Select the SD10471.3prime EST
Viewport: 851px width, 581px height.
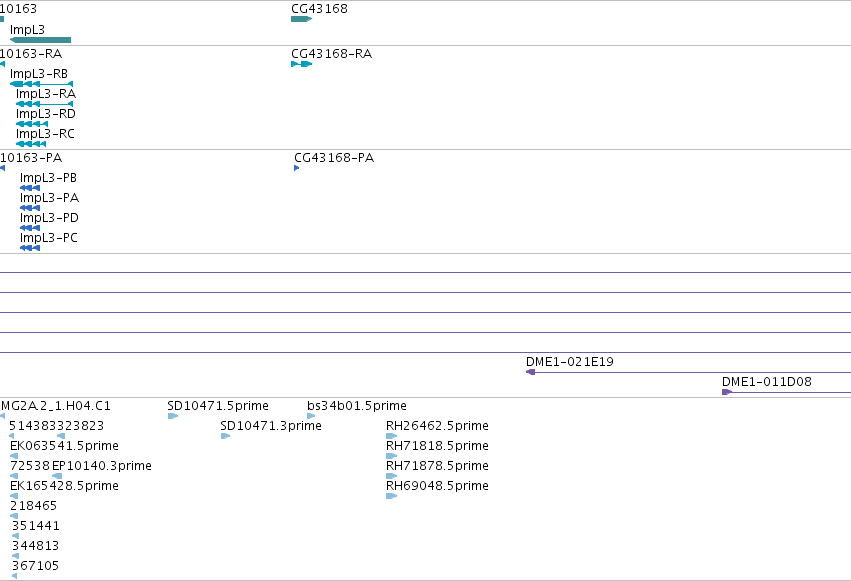[x=226, y=436]
